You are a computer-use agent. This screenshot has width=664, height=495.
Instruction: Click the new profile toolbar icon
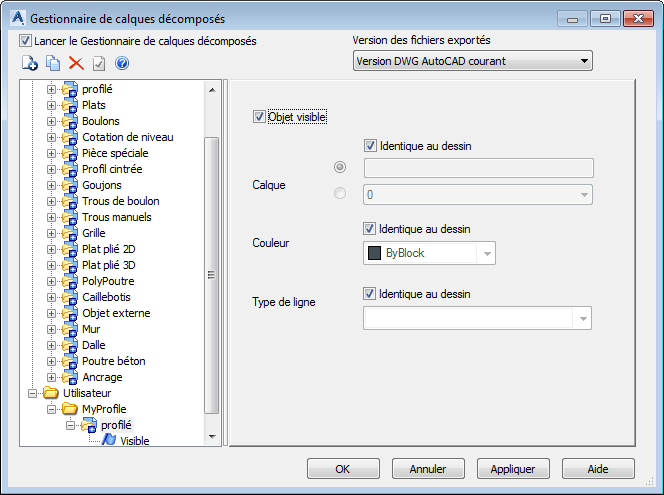(x=30, y=64)
